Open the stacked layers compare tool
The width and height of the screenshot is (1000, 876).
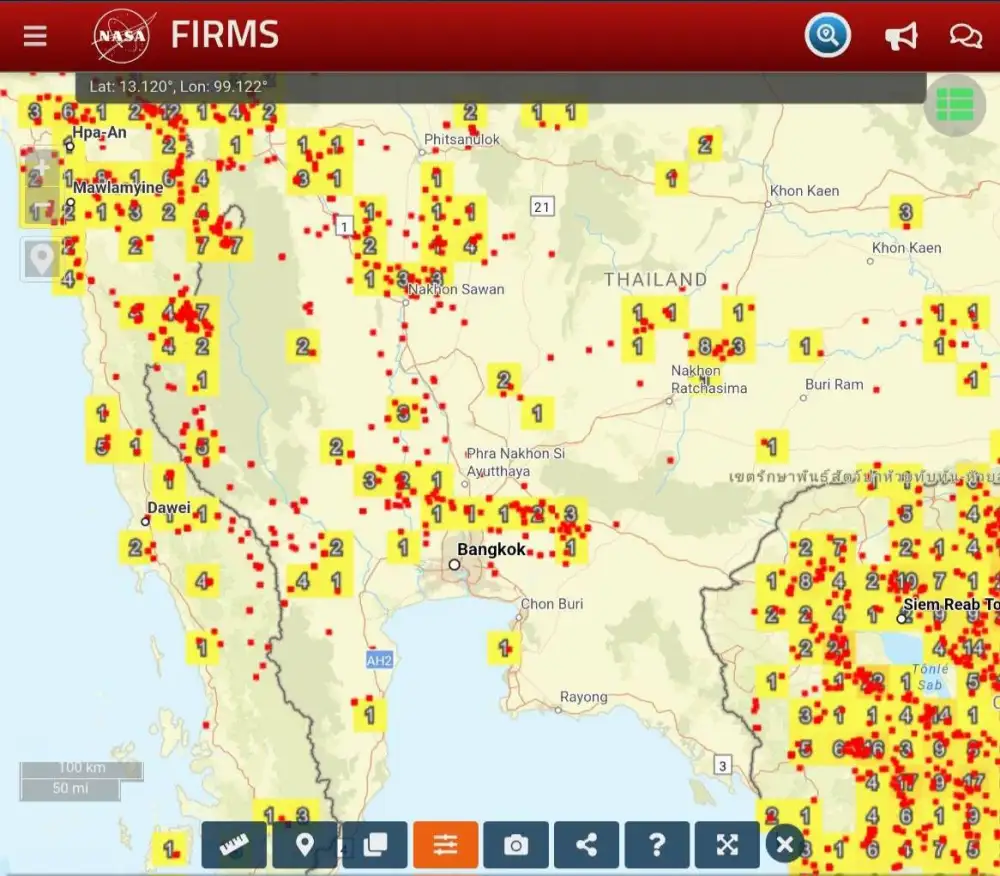(x=375, y=845)
